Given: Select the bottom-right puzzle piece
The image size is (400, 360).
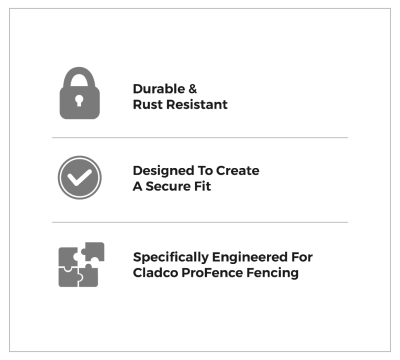Looking at the screenshot, I should tap(89, 275).
